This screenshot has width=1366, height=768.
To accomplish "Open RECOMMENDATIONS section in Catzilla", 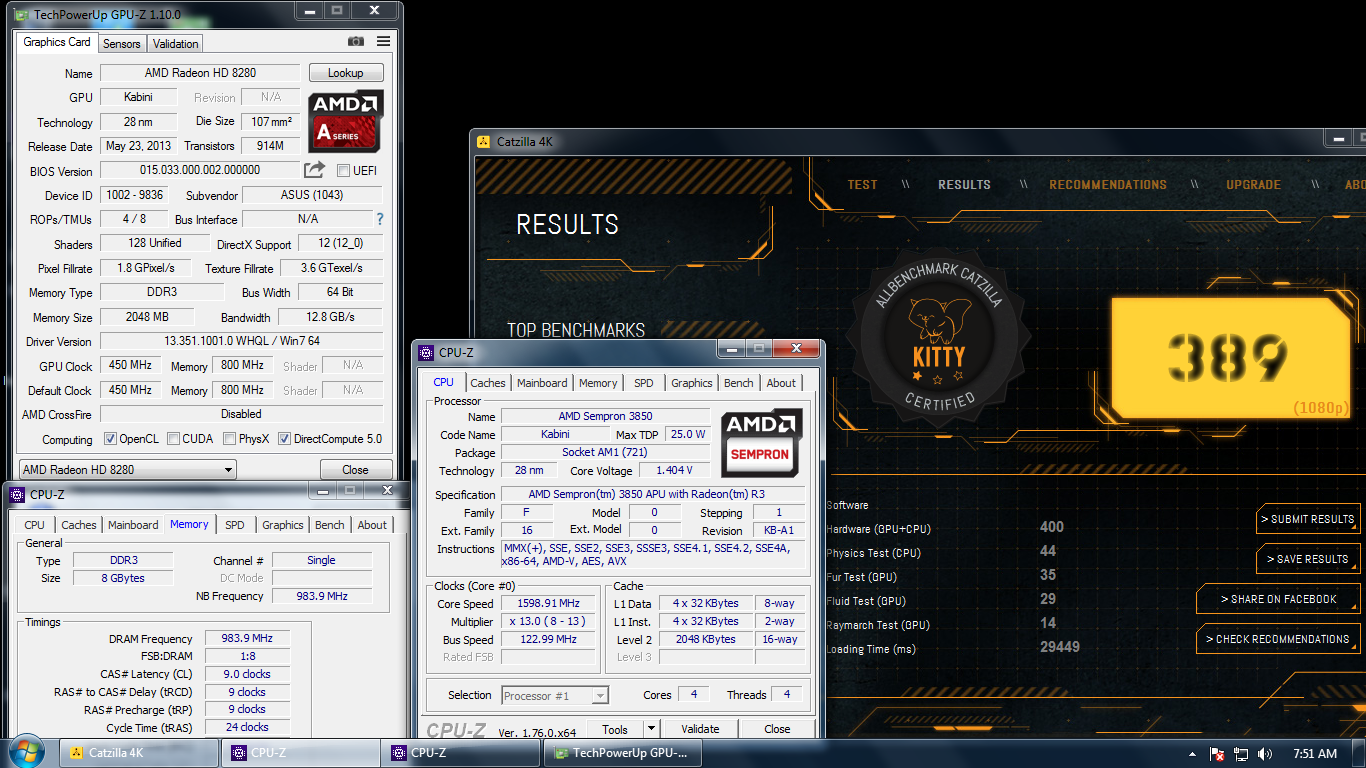I will (1107, 185).
